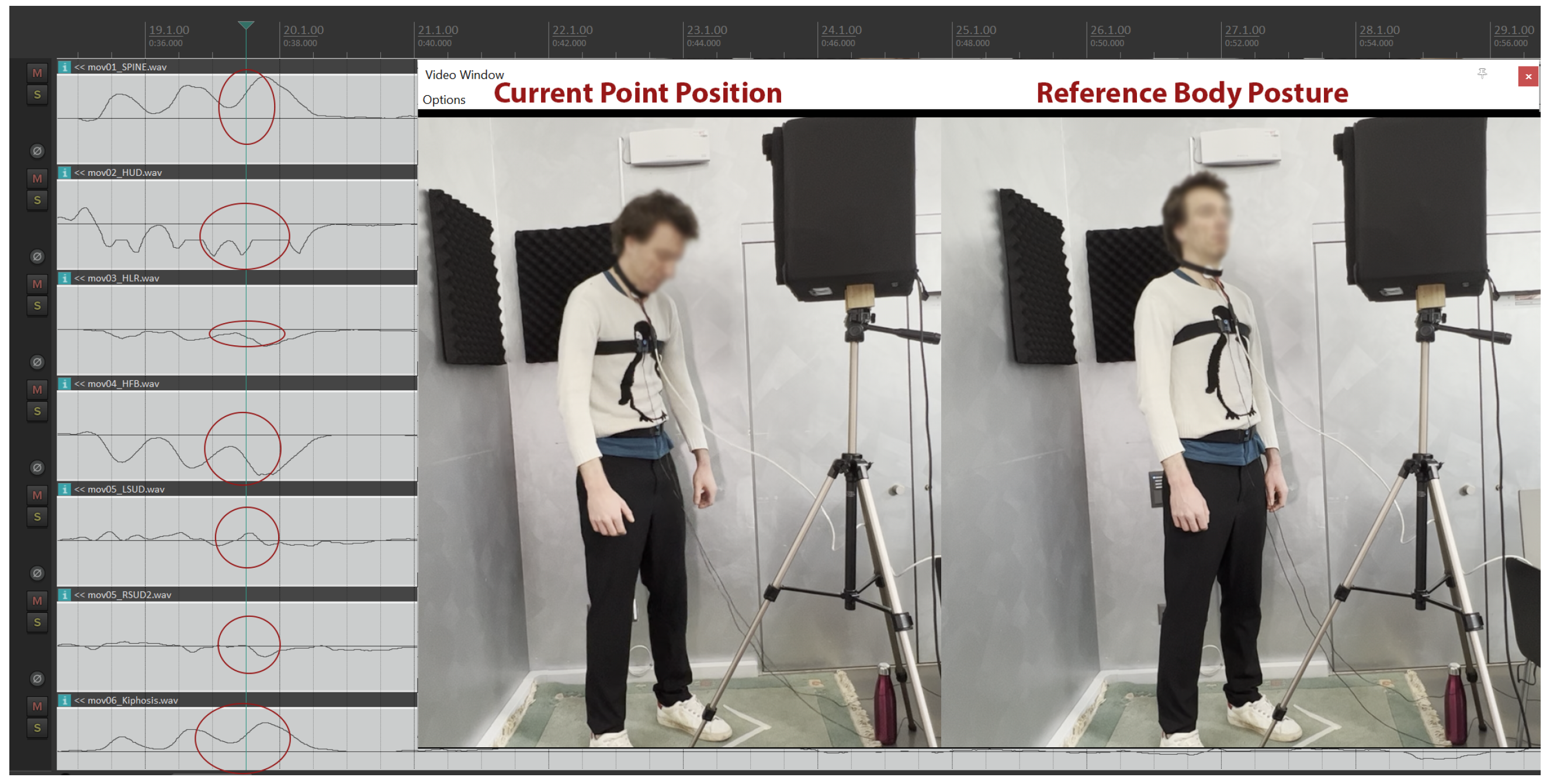The height and width of the screenshot is (784, 1550).
Task: Open info icon of mov04_HFB.wav
Action: click(x=64, y=384)
